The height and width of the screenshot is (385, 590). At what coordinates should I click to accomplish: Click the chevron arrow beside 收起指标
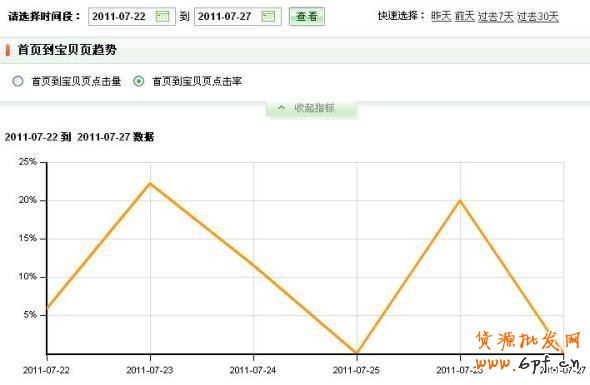pos(281,108)
